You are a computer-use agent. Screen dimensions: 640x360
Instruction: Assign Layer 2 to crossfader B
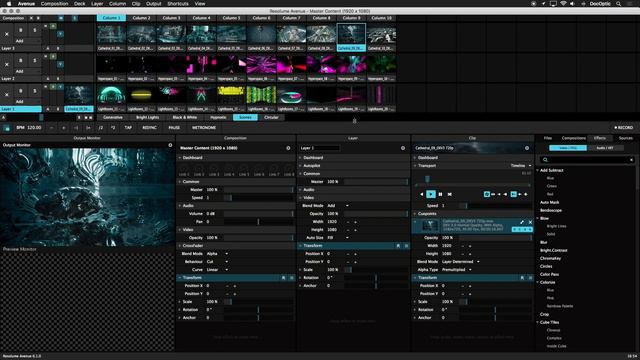point(58,78)
